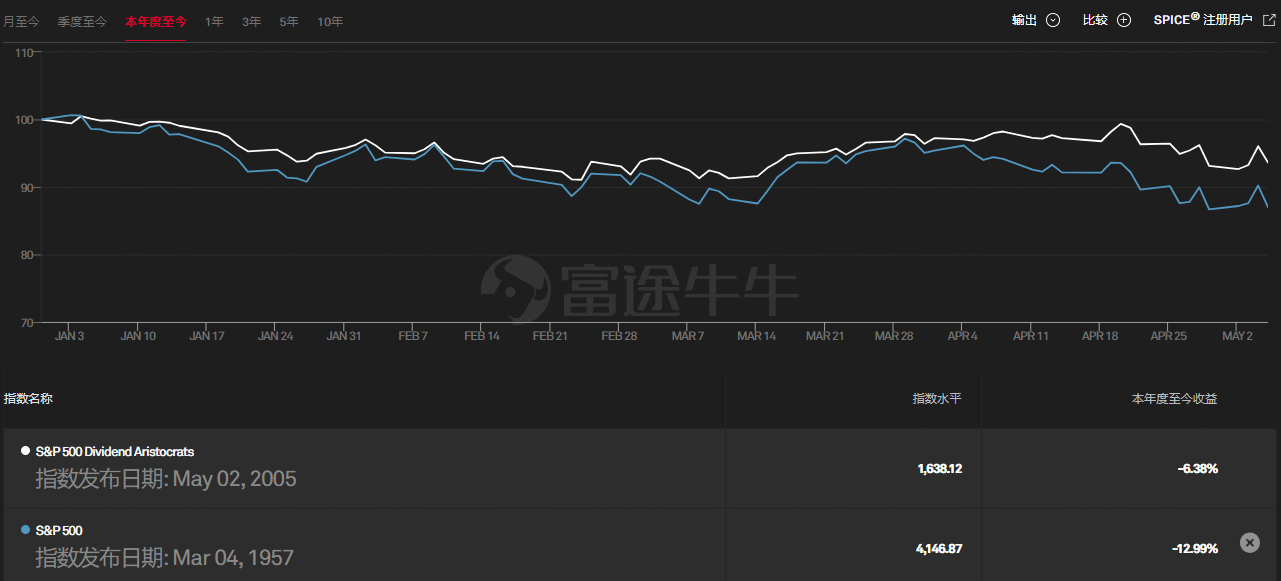The image size is (1281, 581).
Task: Select the 季度至今 time range tab
Action: pos(82,21)
